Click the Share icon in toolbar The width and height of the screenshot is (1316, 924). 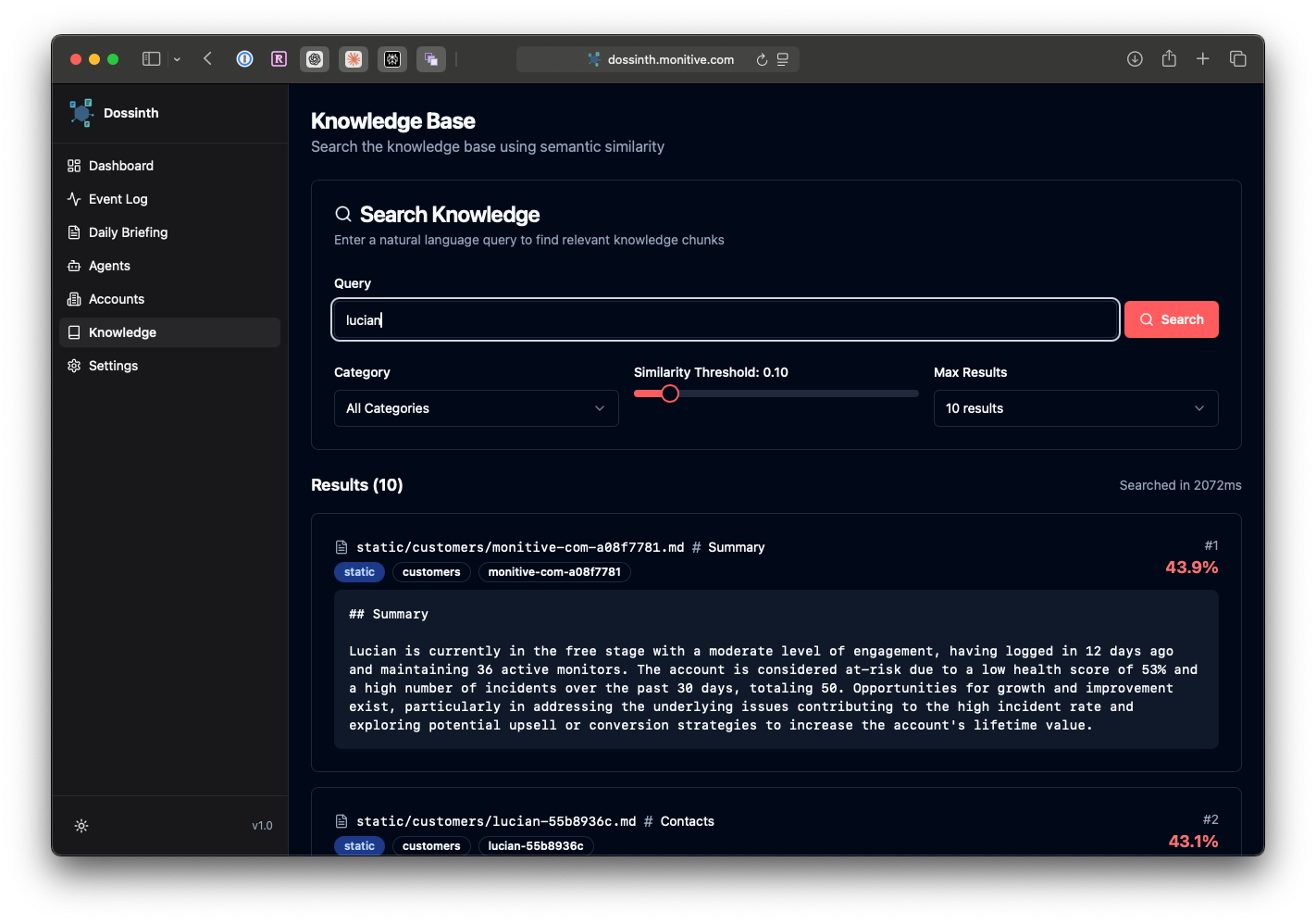coord(1169,59)
